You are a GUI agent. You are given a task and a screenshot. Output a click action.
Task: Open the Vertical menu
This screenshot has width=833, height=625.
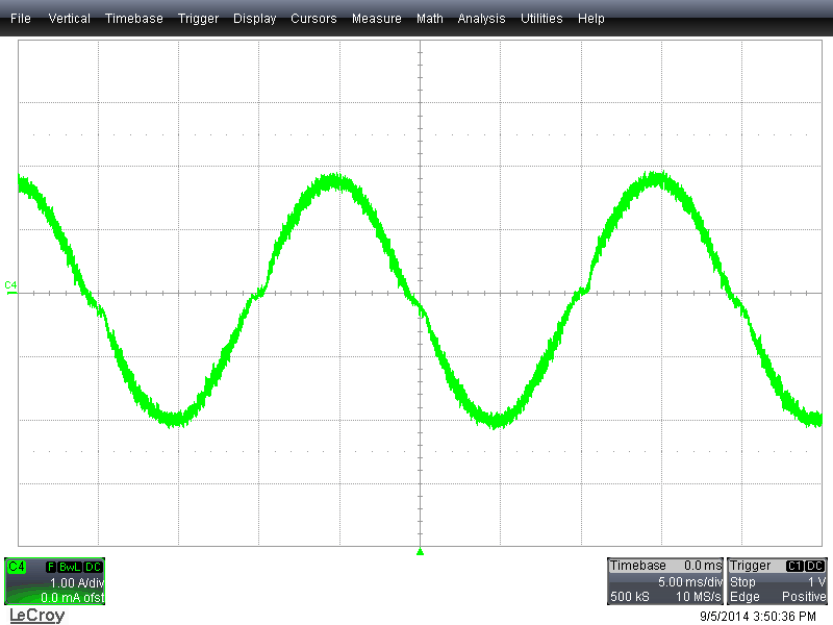[x=69, y=19]
